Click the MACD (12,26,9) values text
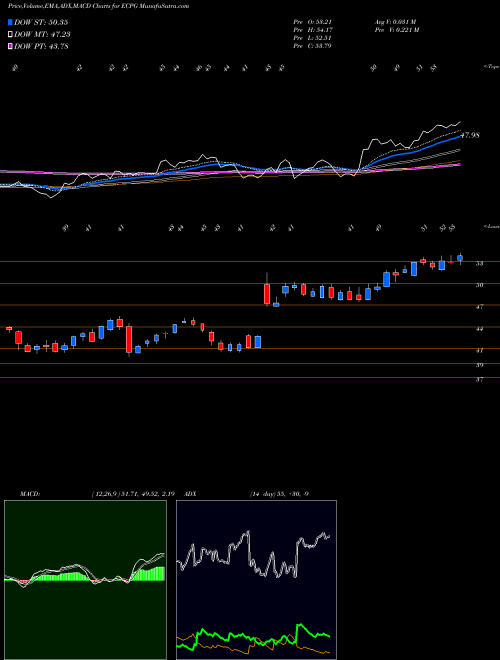This screenshot has height=660, width=500. 133,494
